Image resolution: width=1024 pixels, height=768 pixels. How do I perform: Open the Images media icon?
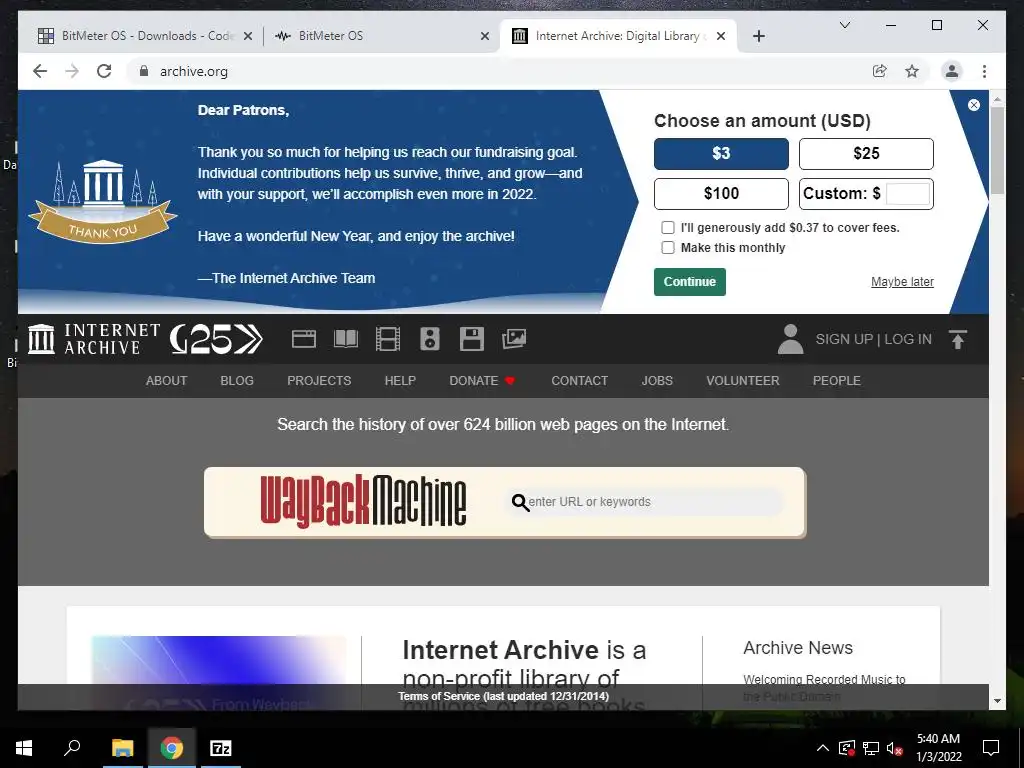click(x=514, y=339)
